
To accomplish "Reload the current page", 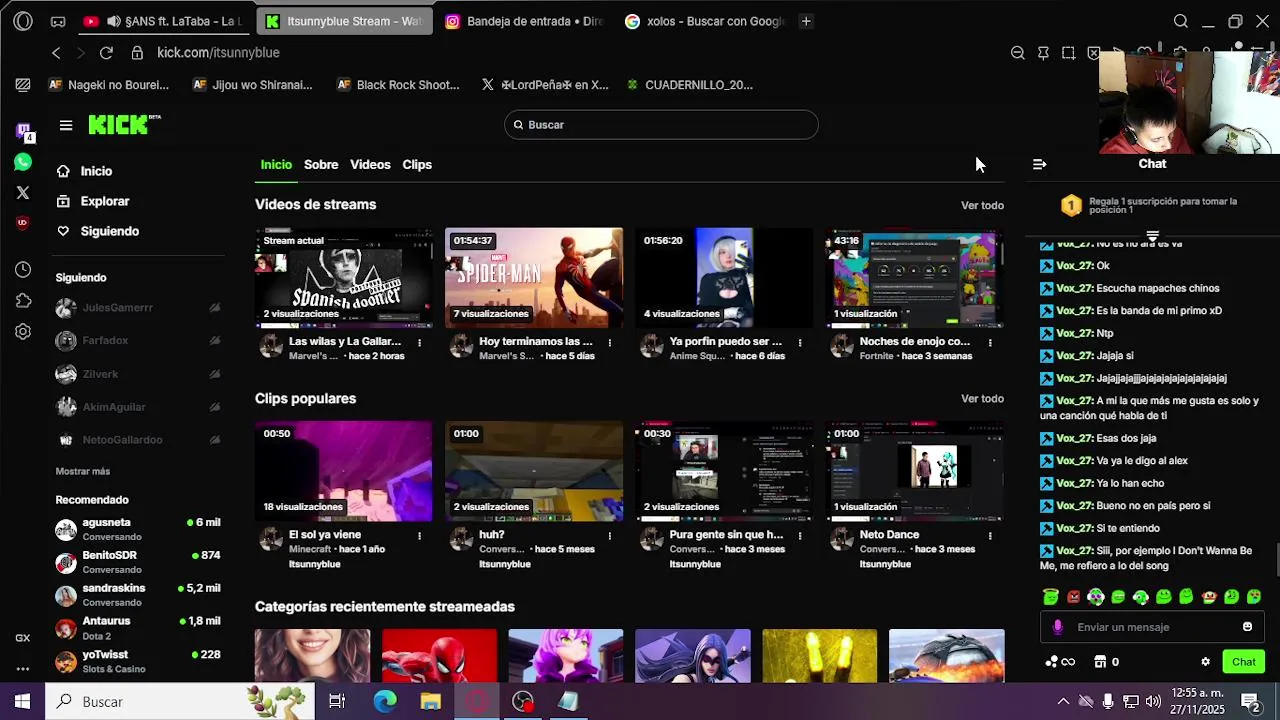I will pos(106,53).
